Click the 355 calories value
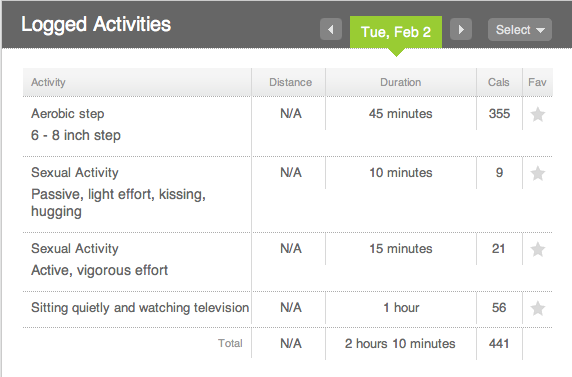 499,114
